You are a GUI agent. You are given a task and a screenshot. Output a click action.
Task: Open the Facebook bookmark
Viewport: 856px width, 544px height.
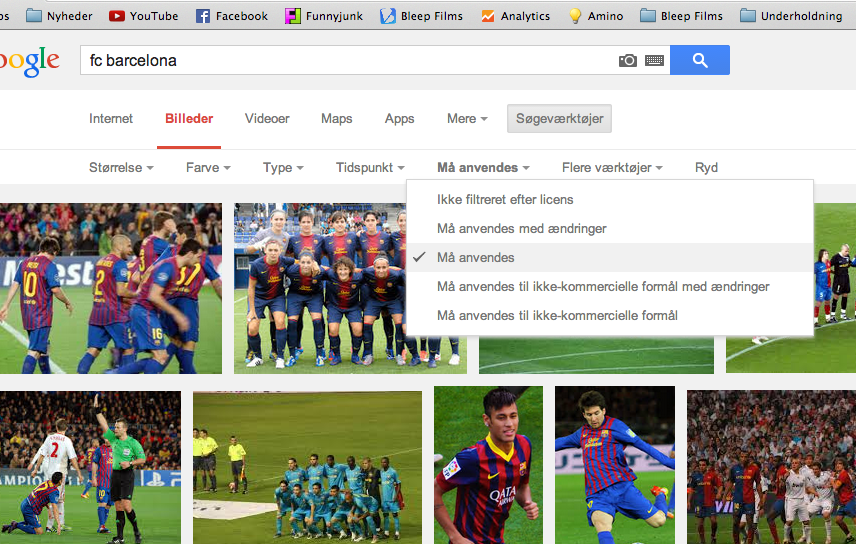tap(232, 16)
